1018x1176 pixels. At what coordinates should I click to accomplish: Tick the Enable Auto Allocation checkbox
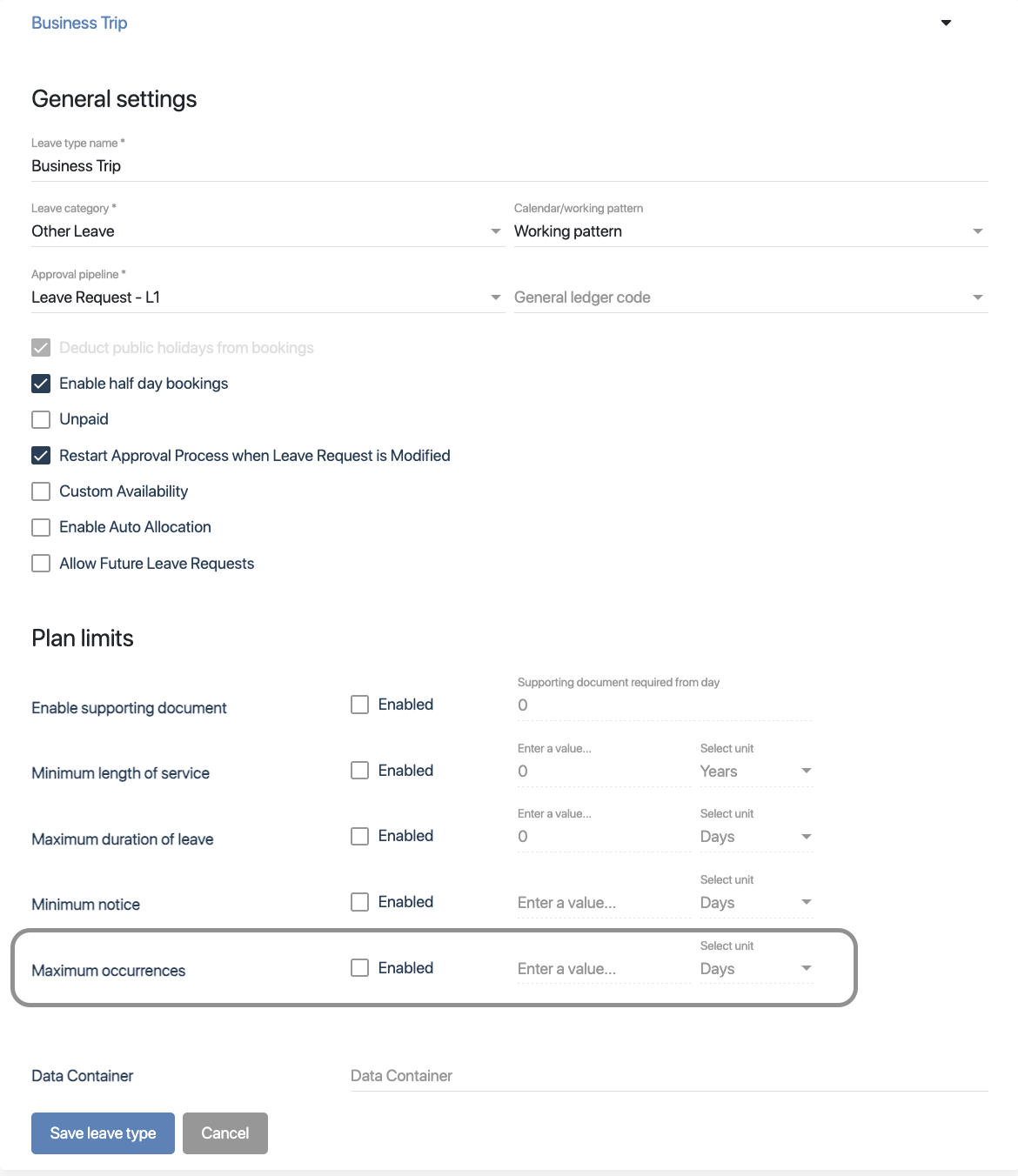click(x=41, y=527)
